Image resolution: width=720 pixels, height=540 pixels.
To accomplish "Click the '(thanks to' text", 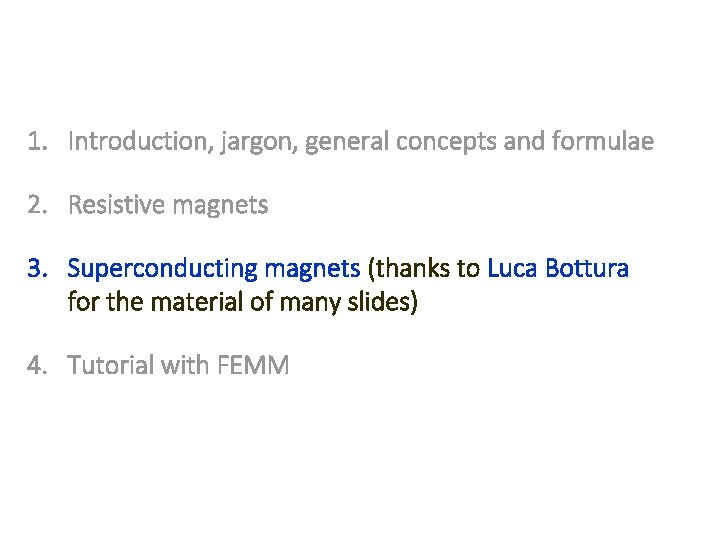I will [x=424, y=269].
